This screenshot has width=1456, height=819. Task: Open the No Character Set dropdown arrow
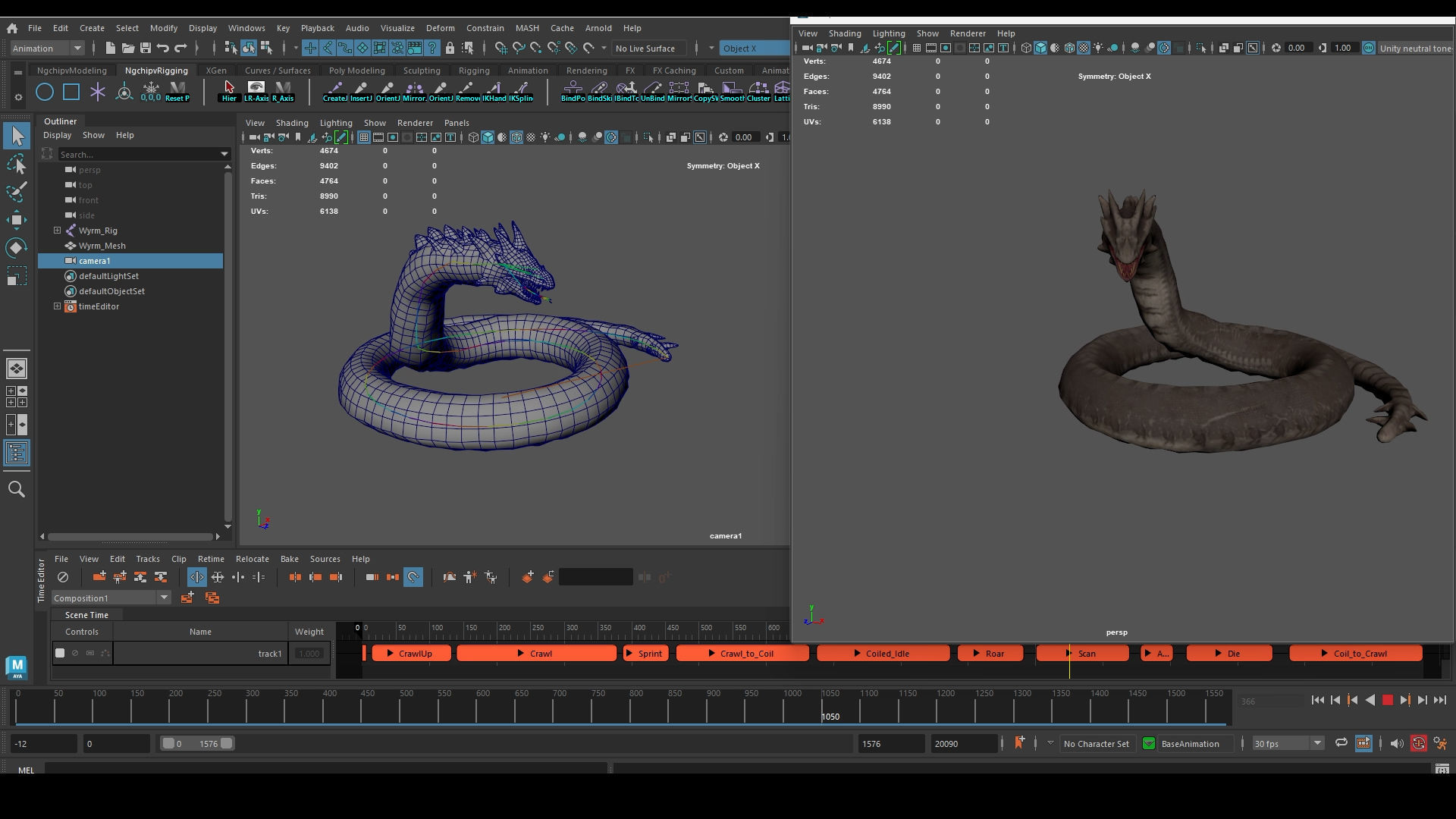coord(1050,743)
